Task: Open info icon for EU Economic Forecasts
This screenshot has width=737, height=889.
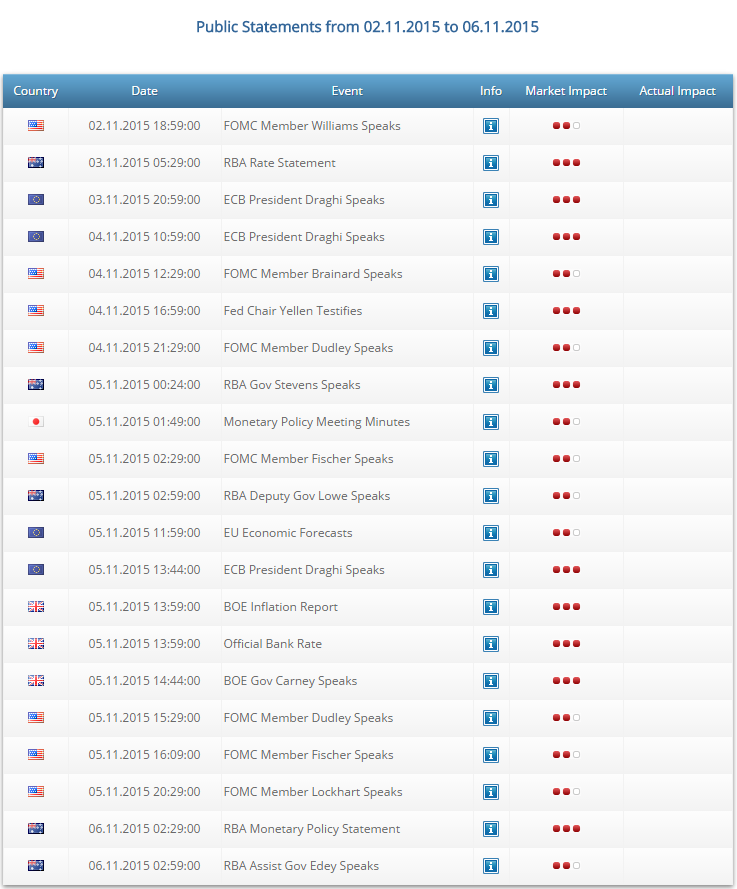Action: point(491,533)
